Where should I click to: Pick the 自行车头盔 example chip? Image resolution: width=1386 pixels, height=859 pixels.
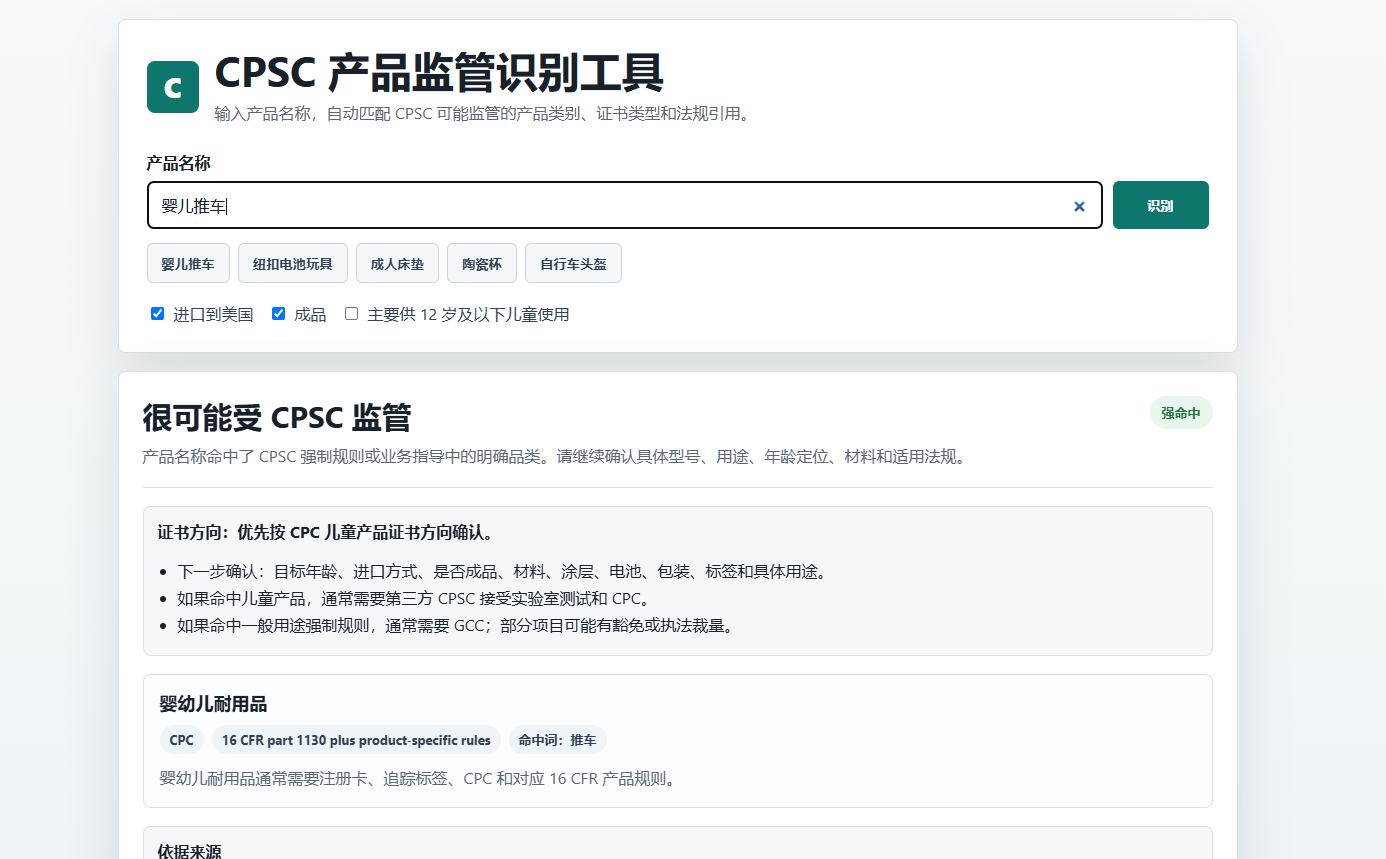point(573,263)
